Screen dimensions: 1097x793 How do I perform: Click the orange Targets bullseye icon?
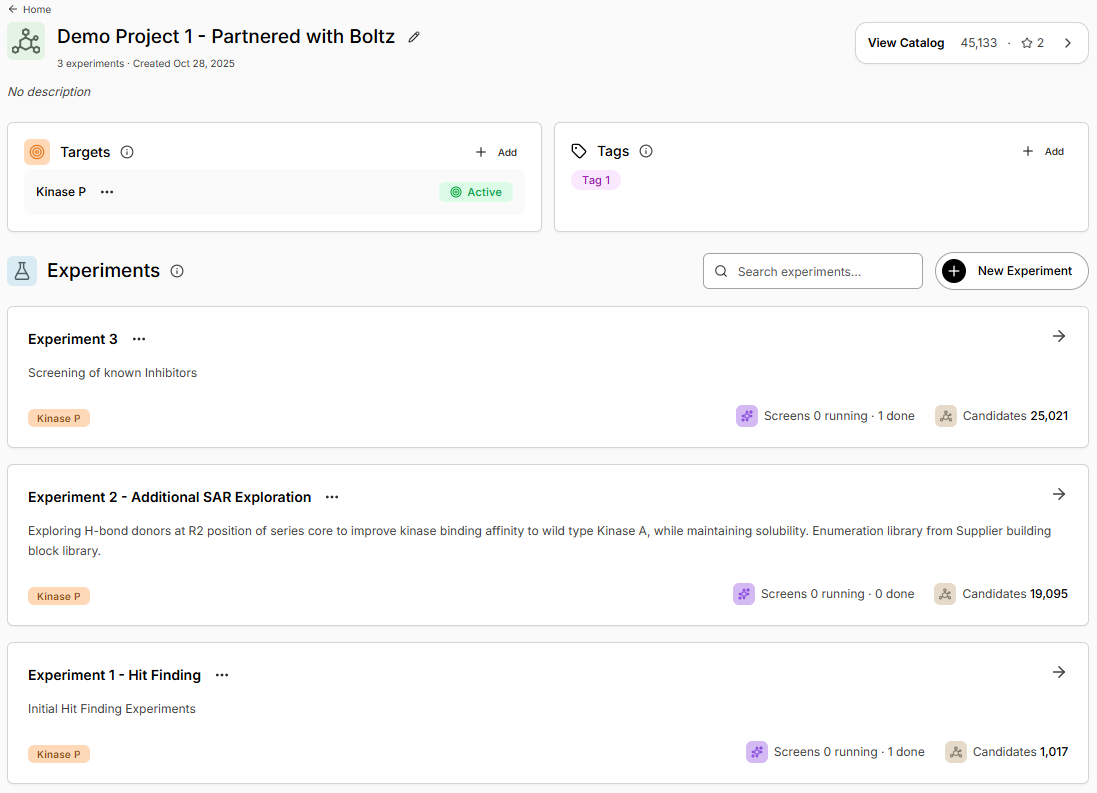(x=37, y=152)
